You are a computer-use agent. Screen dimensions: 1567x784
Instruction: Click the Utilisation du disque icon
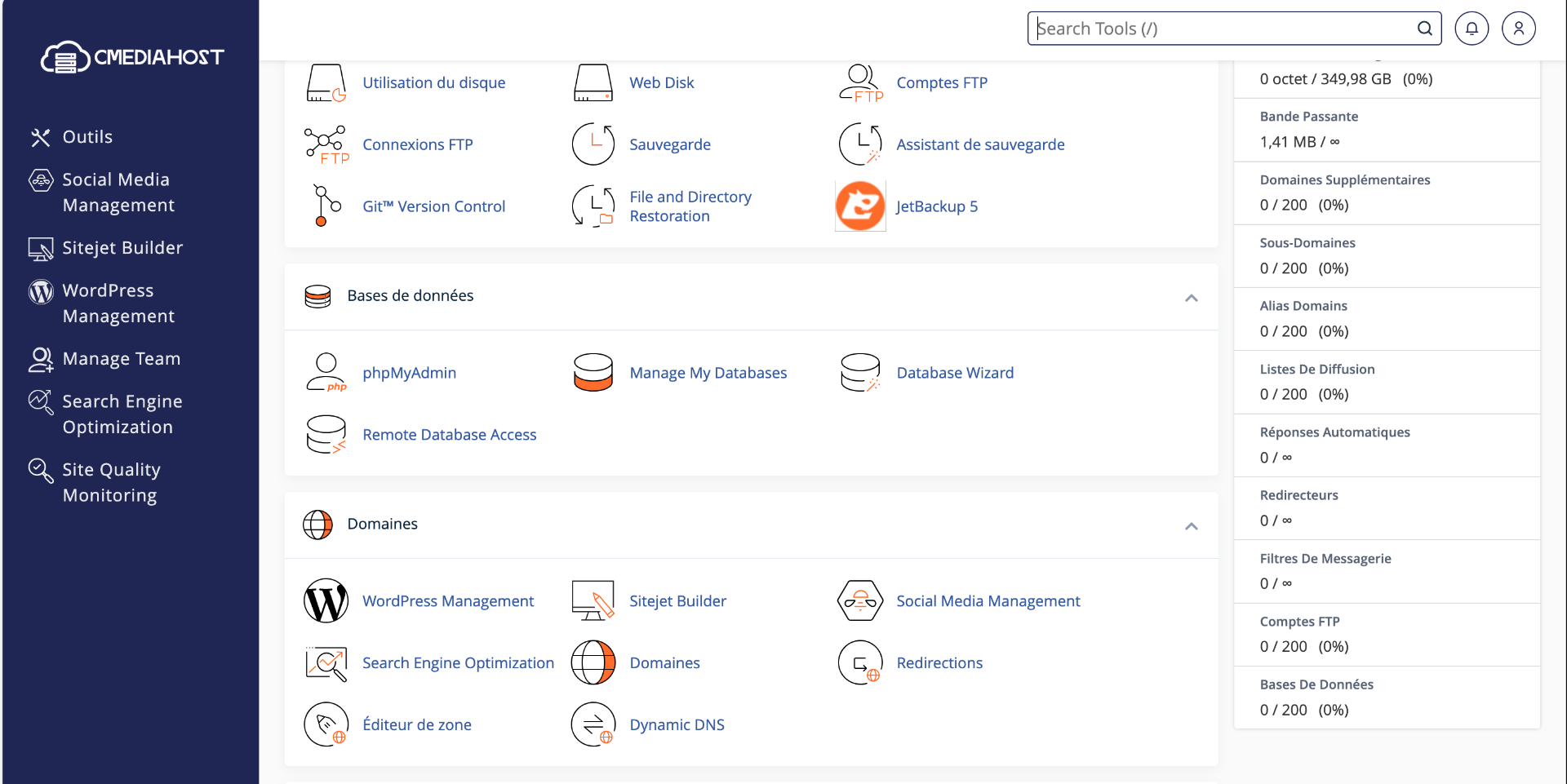tap(326, 82)
